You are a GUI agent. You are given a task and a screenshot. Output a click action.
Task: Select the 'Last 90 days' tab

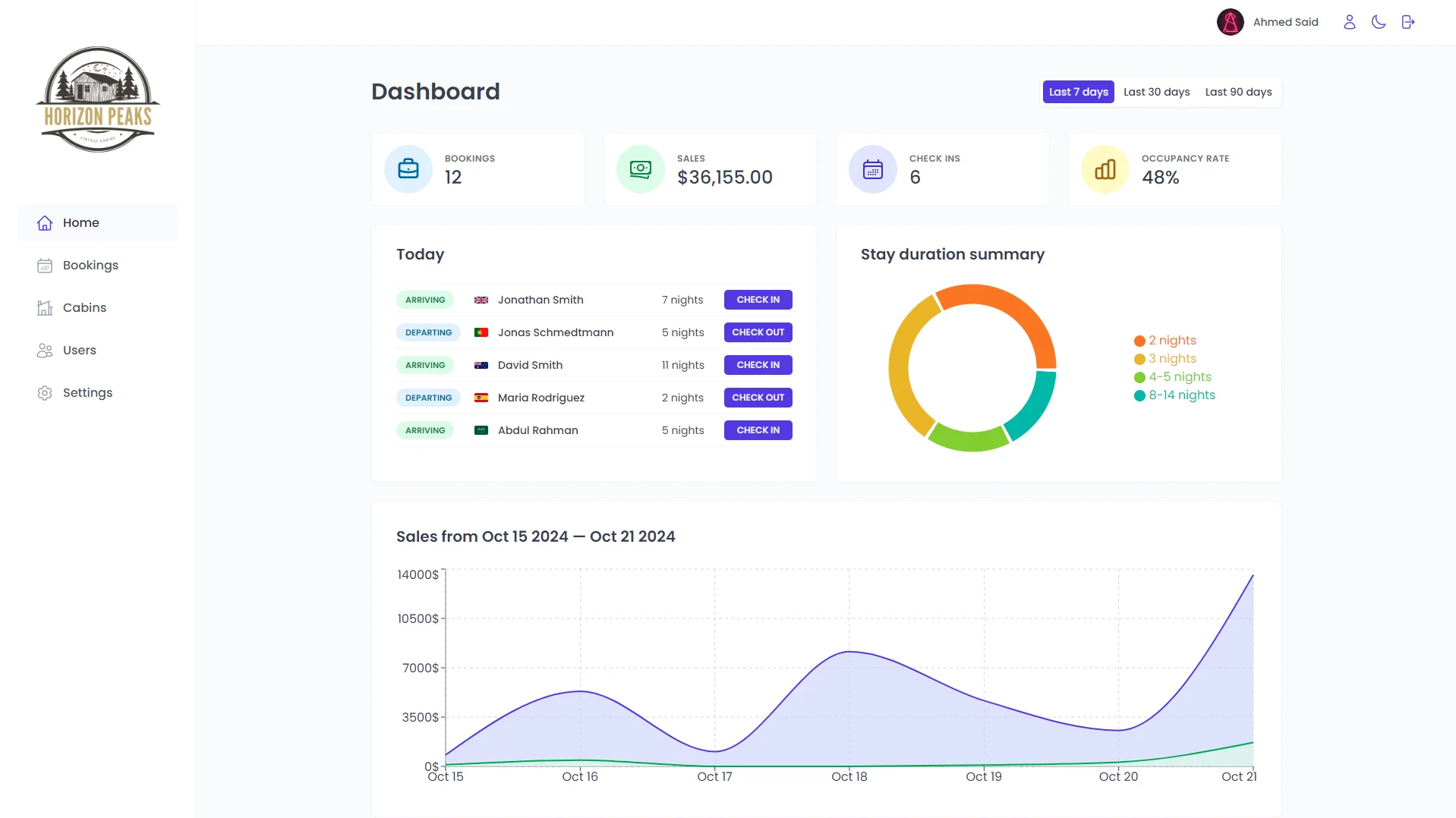(x=1238, y=92)
